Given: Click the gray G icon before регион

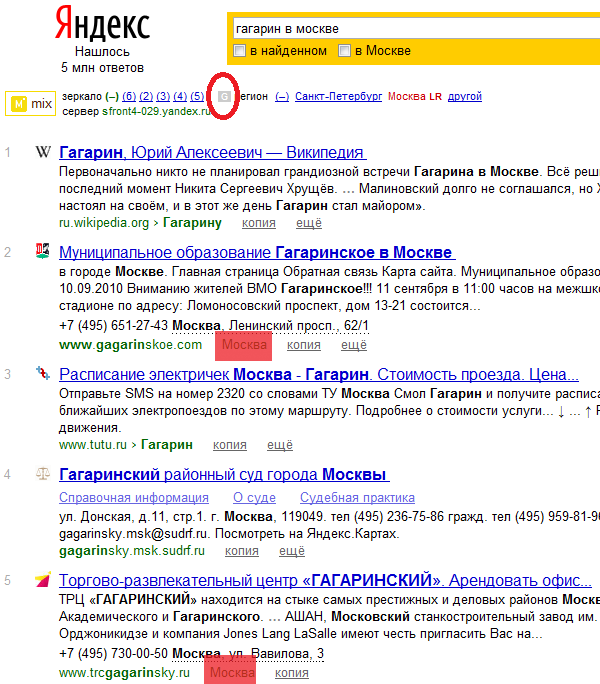Looking at the screenshot, I should (224, 96).
